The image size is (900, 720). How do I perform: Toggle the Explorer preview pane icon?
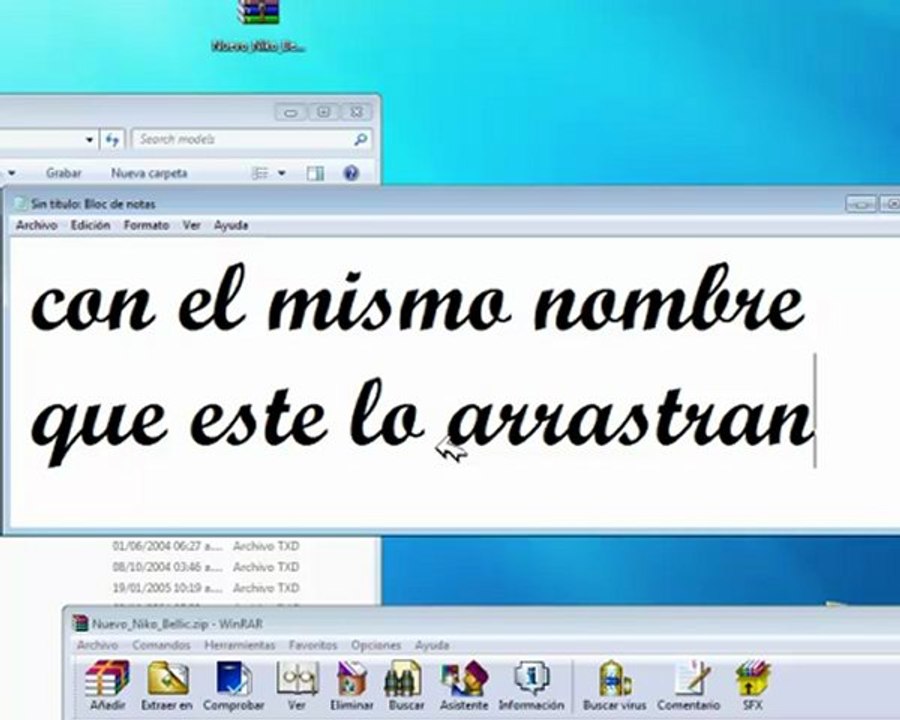point(315,173)
